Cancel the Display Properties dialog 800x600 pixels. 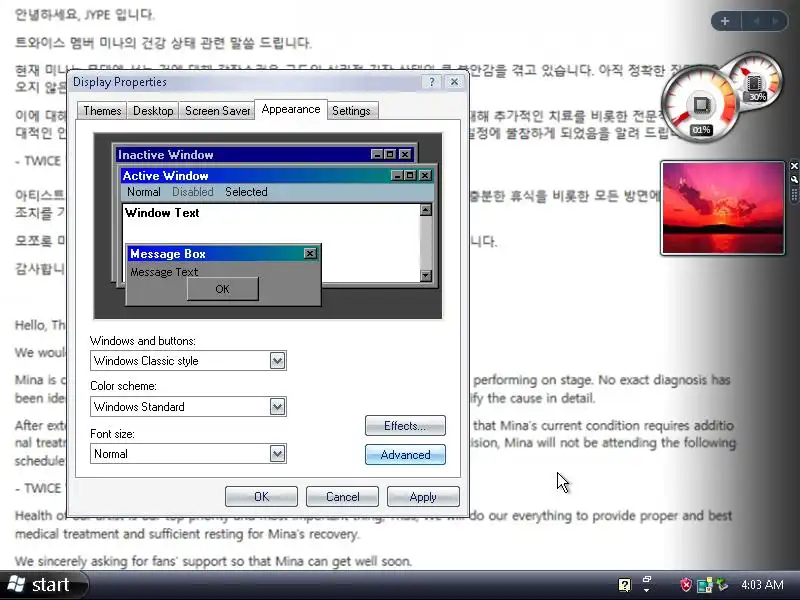tap(342, 496)
